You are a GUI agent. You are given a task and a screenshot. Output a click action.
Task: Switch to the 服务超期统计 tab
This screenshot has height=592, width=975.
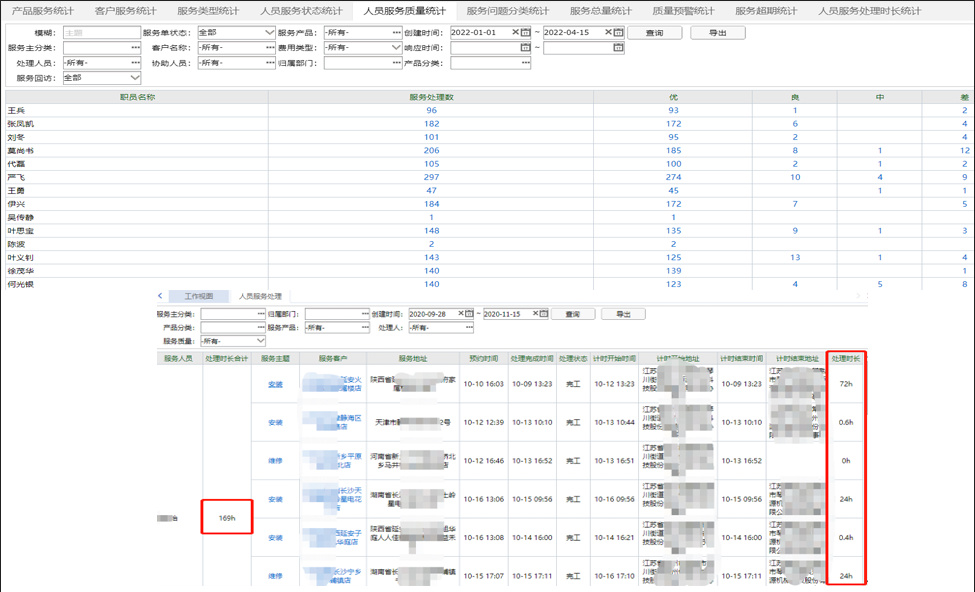(766, 11)
